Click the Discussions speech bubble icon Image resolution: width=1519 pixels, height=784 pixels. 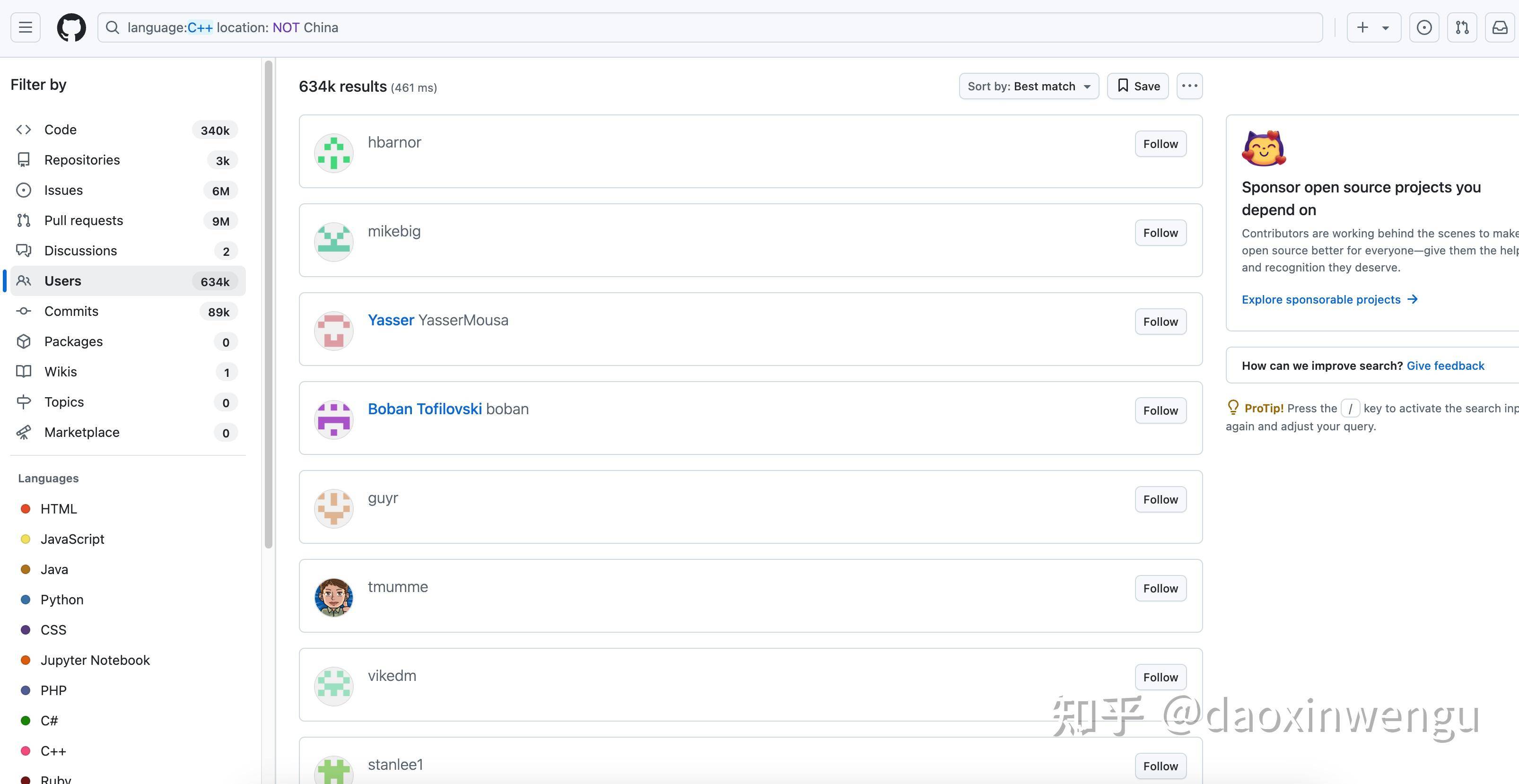24,251
